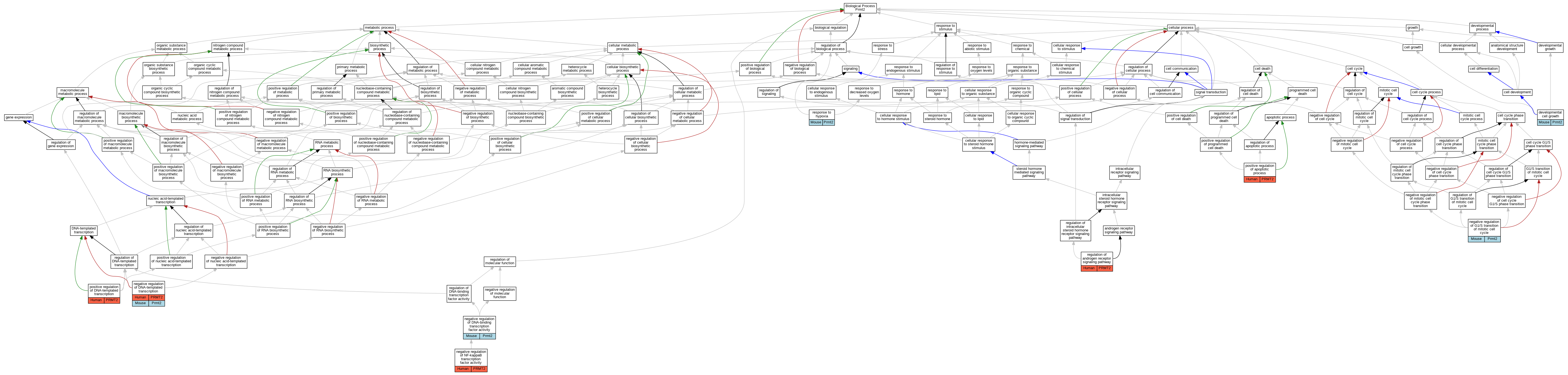Screen dimensions: 1568x375
Task: Select the 'cell differentiation' node
Action: [x=1483, y=69]
